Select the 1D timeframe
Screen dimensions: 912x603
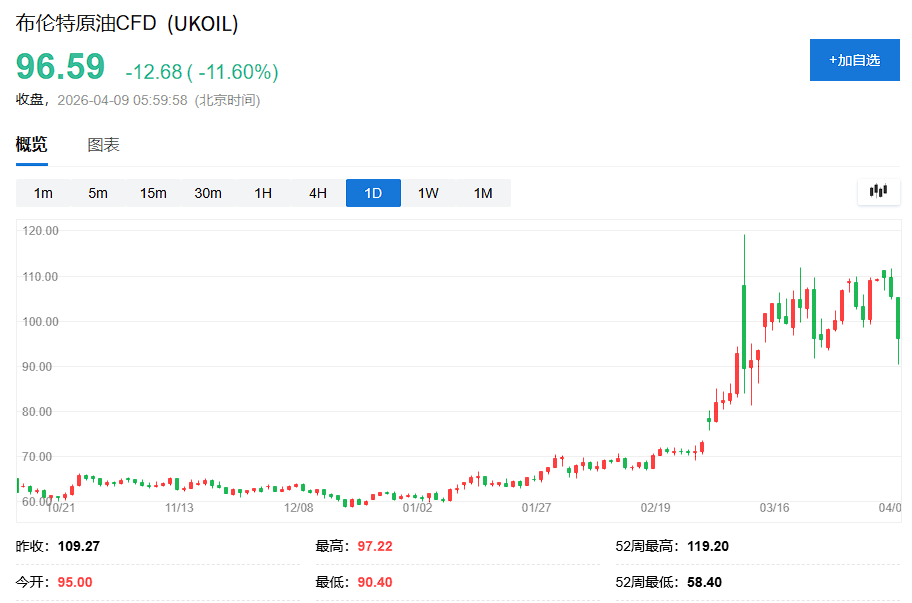(x=373, y=193)
